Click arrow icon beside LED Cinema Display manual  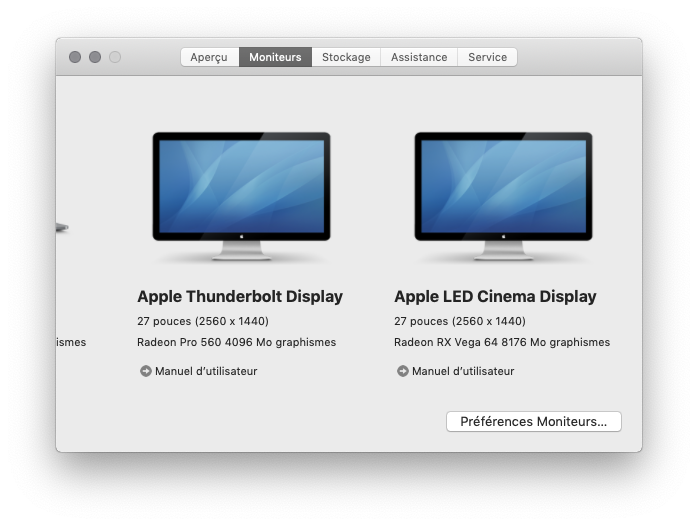coord(402,371)
